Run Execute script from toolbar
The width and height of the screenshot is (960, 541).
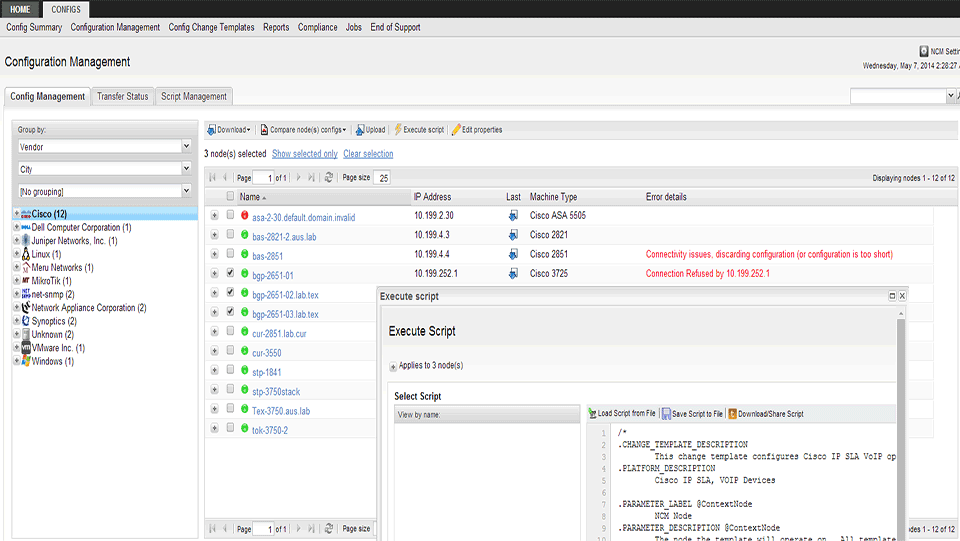[419, 130]
